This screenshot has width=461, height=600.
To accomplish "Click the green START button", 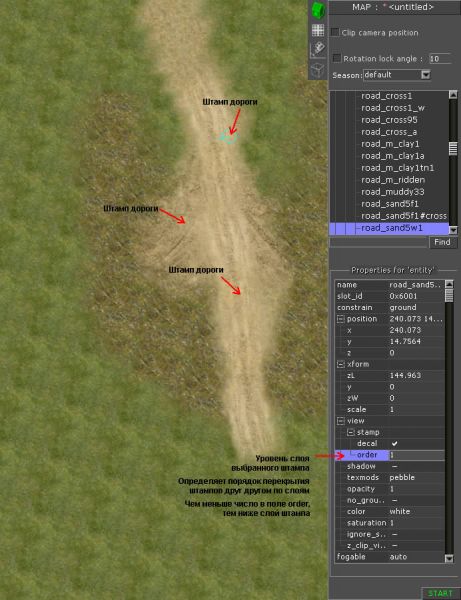I will 440,593.
